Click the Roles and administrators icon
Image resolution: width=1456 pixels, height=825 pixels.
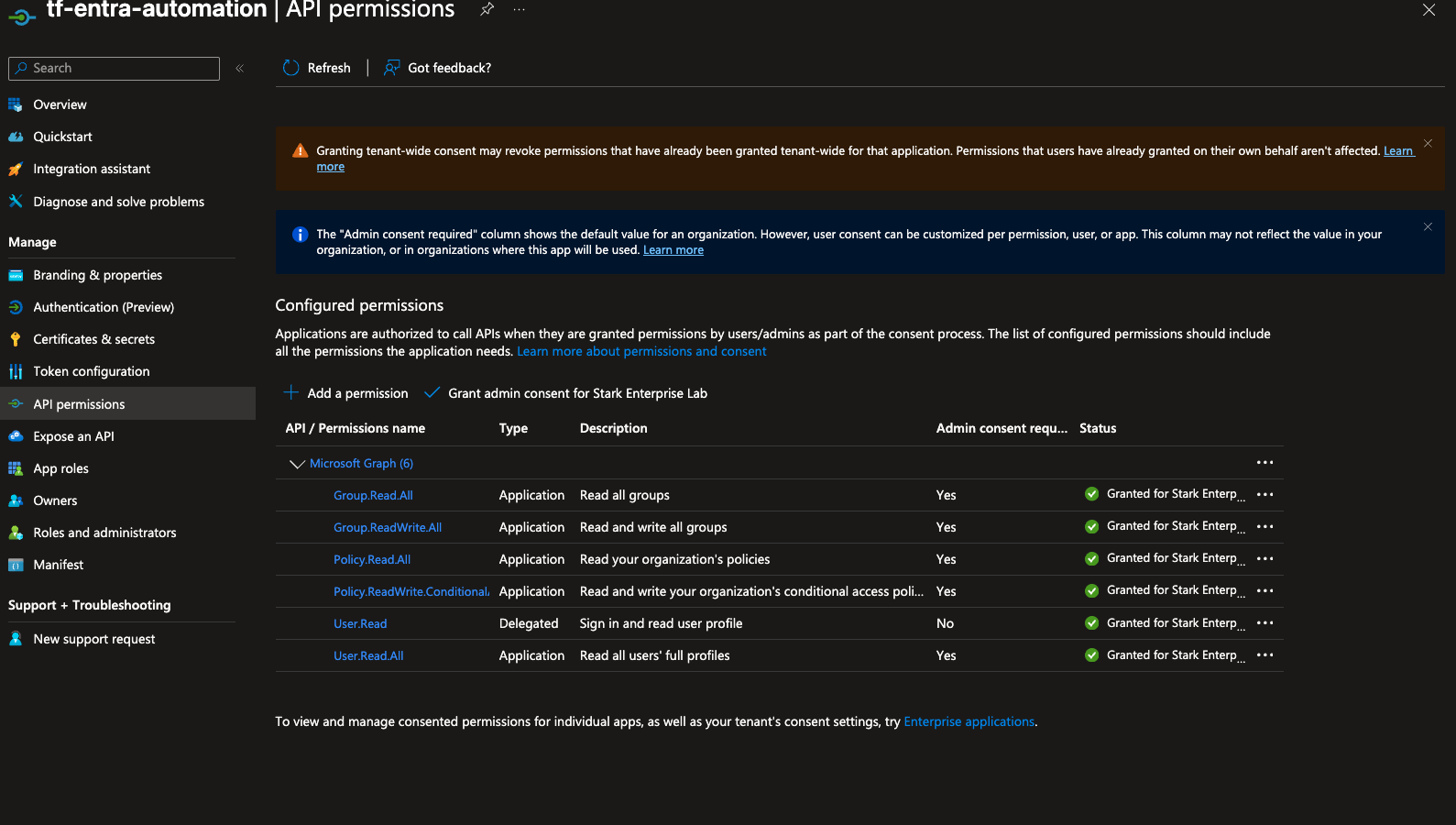16,533
